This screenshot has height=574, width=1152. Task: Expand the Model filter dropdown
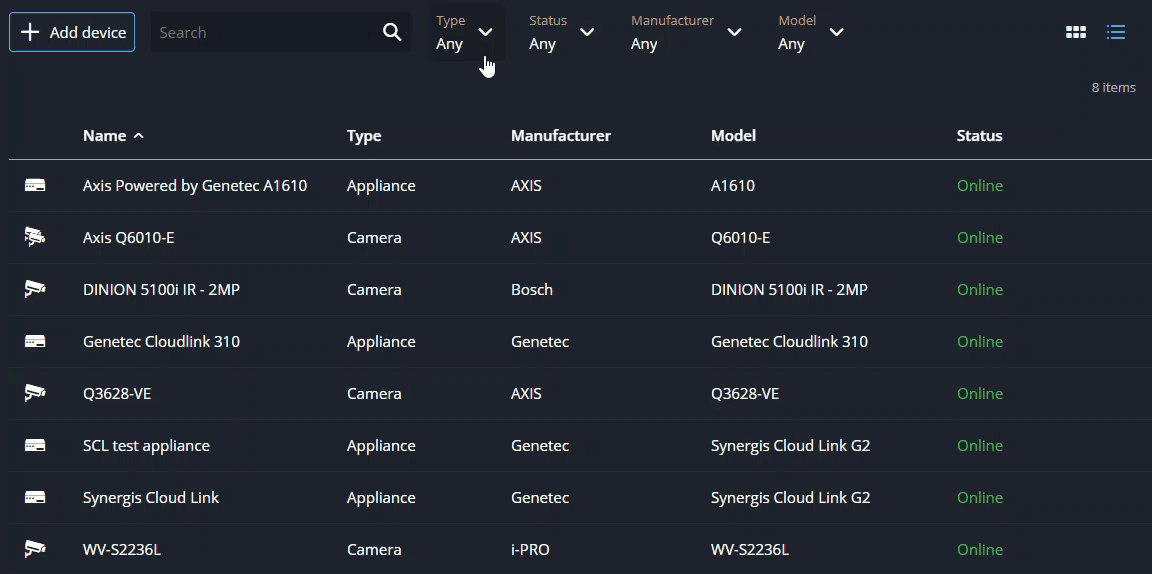pyautogui.click(x=811, y=33)
